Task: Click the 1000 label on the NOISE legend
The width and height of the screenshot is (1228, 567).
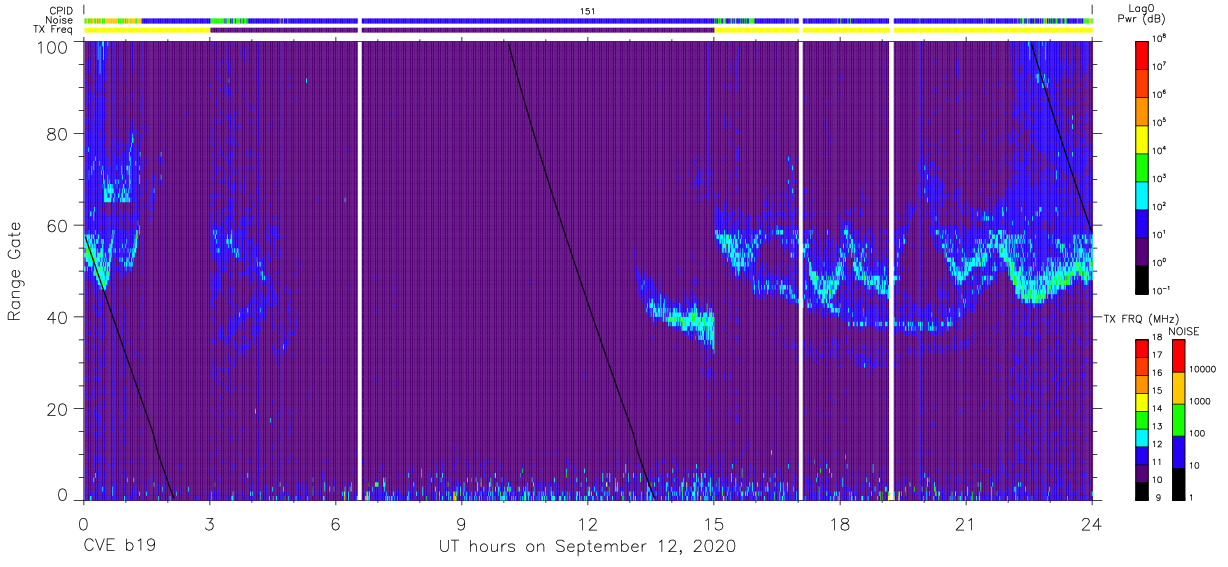Action: (1198, 401)
